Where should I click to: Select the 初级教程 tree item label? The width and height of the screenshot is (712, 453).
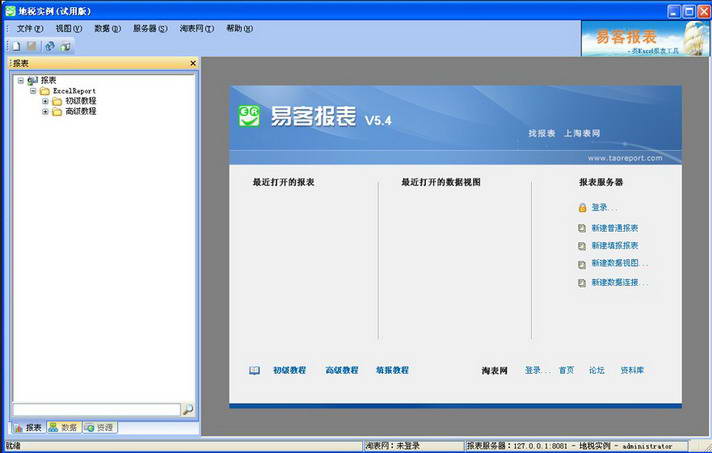coord(80,101)
